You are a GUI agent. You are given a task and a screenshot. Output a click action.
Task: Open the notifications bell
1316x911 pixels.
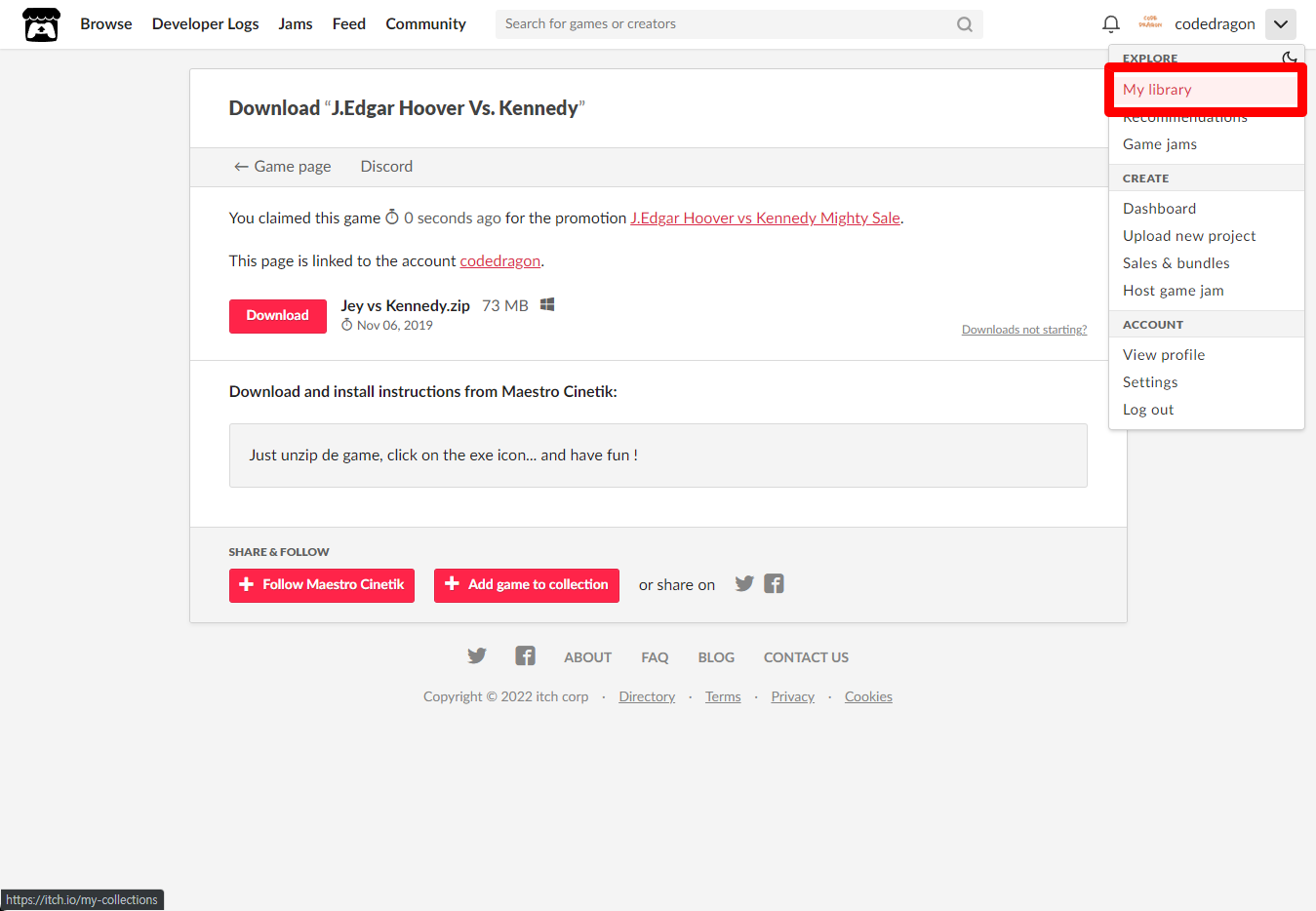[x=1110, y=24]
